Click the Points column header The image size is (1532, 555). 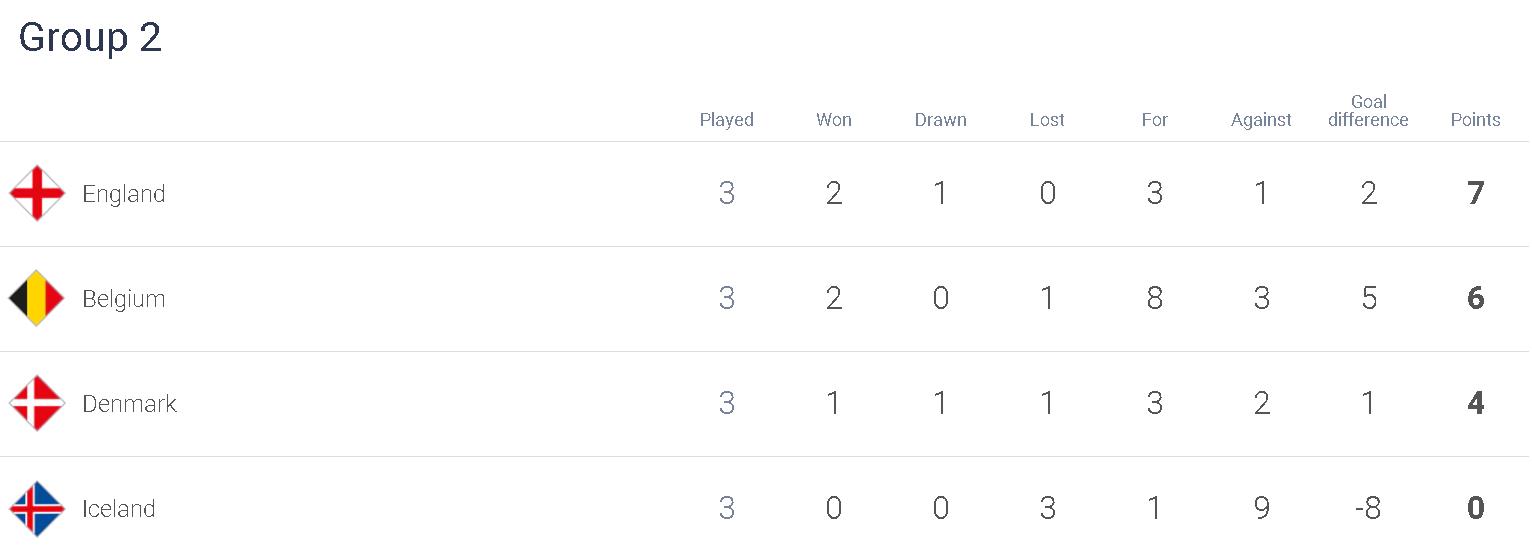1476,120
